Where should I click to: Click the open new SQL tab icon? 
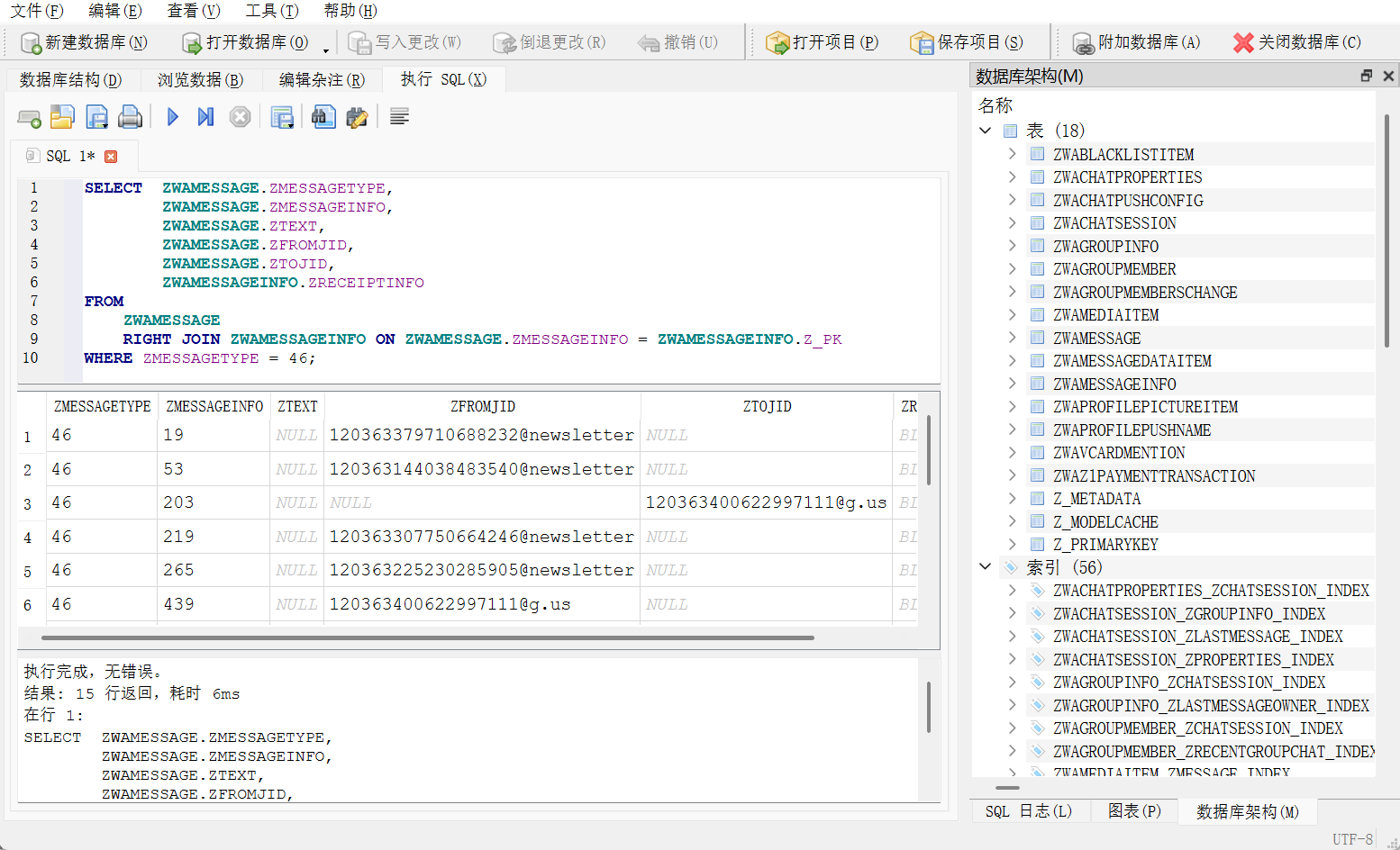click(29, 117)
